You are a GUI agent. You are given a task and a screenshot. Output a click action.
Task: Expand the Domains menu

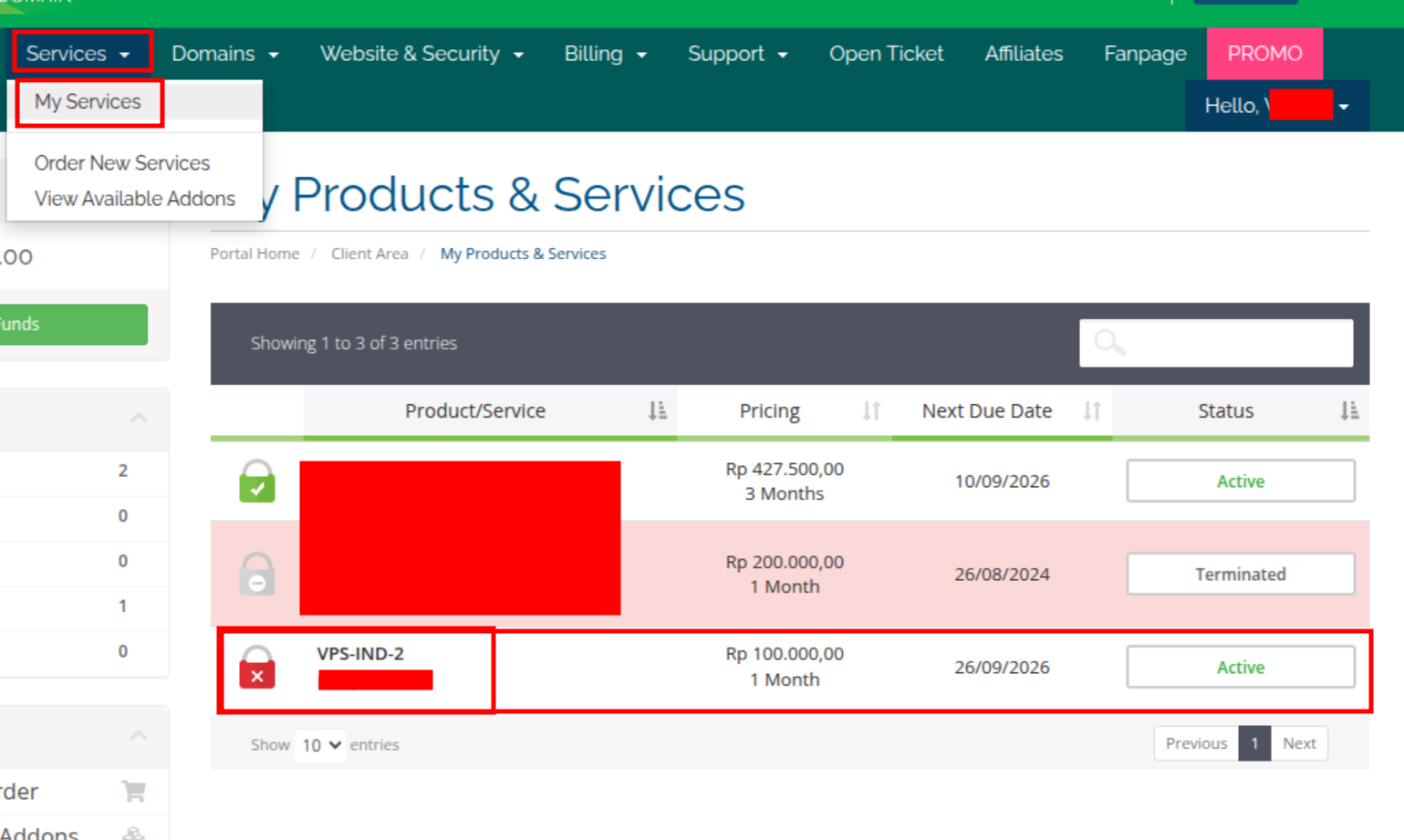point(224,54)
